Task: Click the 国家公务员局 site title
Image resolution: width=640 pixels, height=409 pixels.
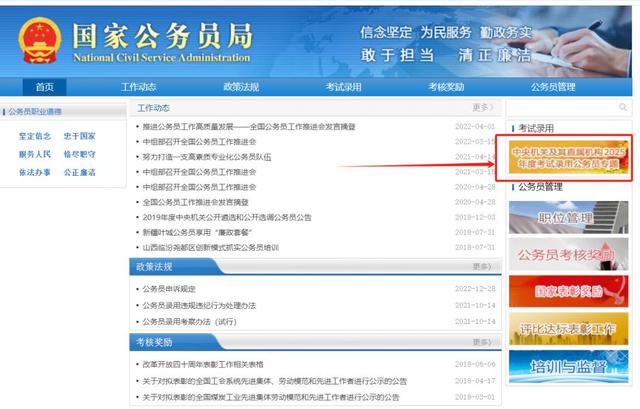Action: coord(162,36)
